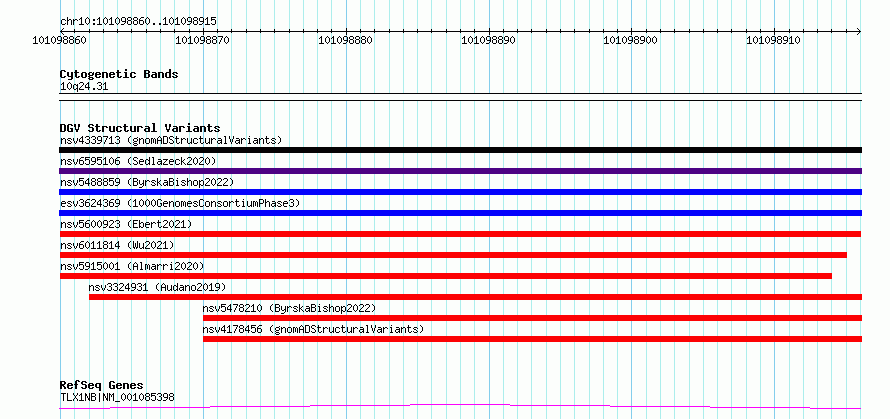Click the Cytogenetic Bands track title
The width and height of the screenshot is (890, 419).
119,74
